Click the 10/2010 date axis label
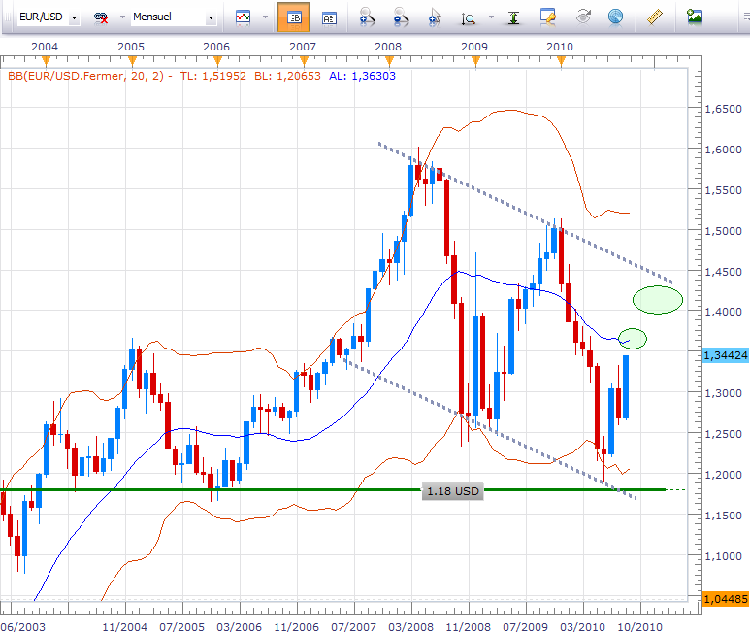 click(640, 626)
